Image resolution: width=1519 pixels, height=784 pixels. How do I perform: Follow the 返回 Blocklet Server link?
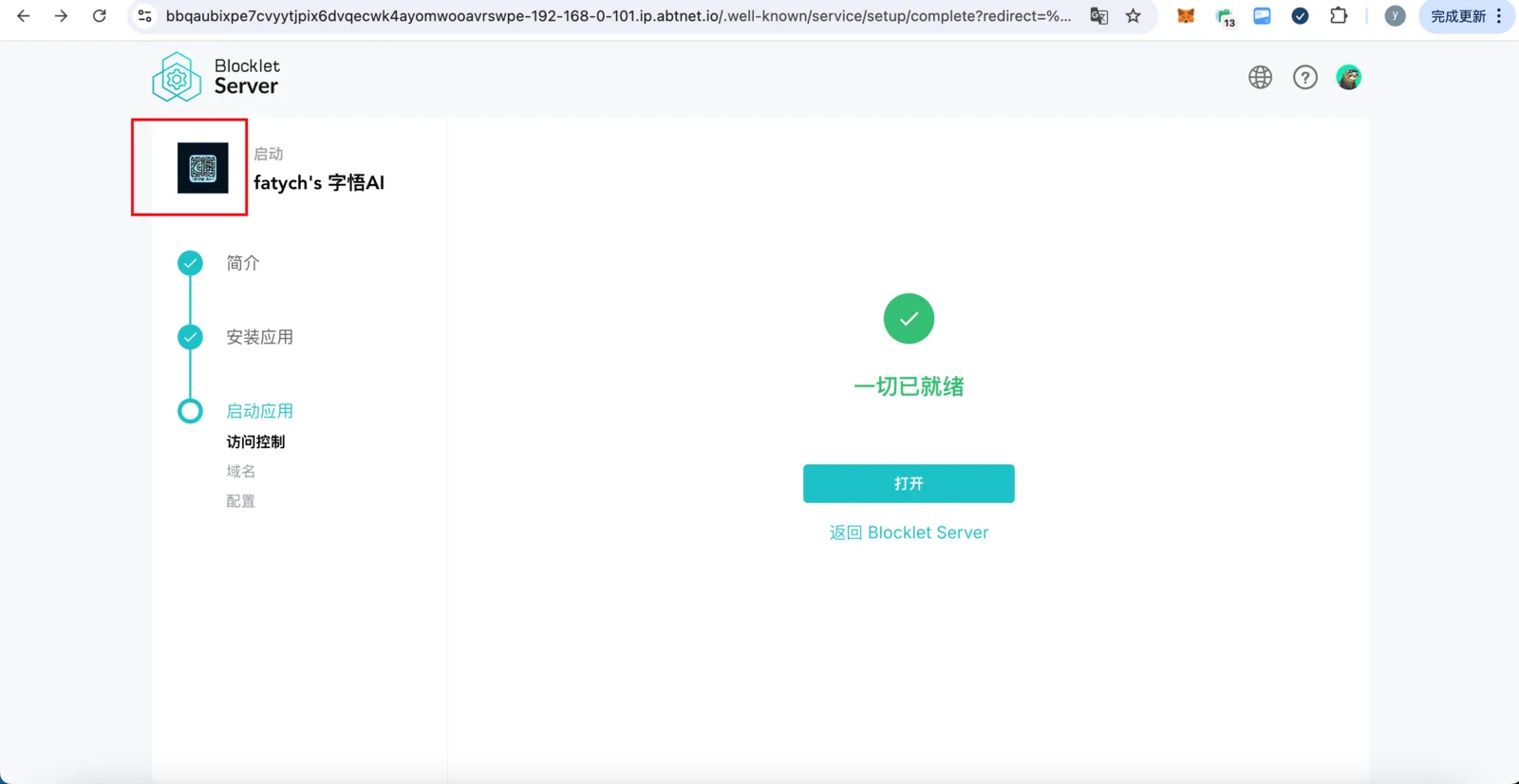click(x=909, y=532)
